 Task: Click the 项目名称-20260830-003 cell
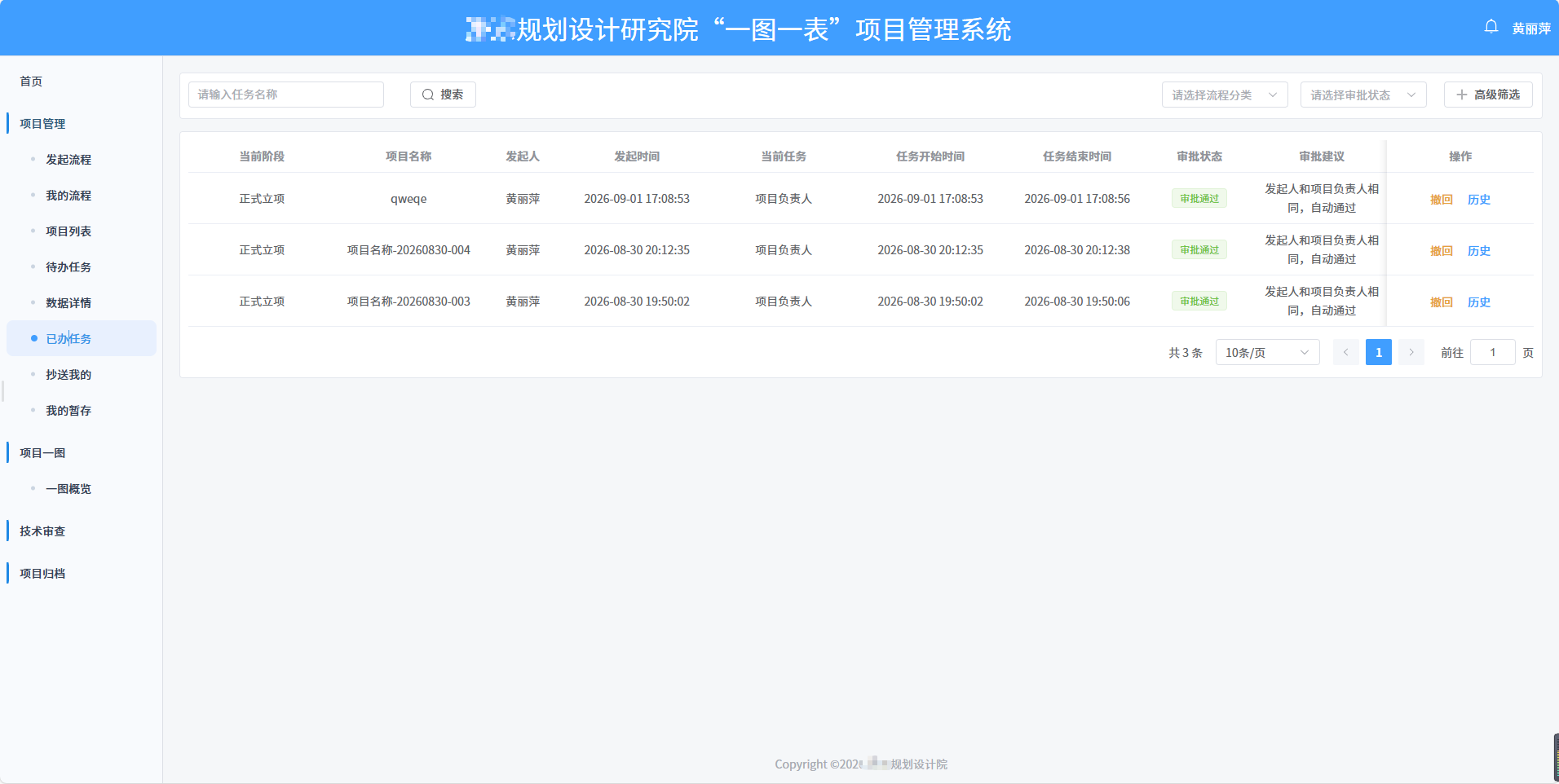(409, 302)
